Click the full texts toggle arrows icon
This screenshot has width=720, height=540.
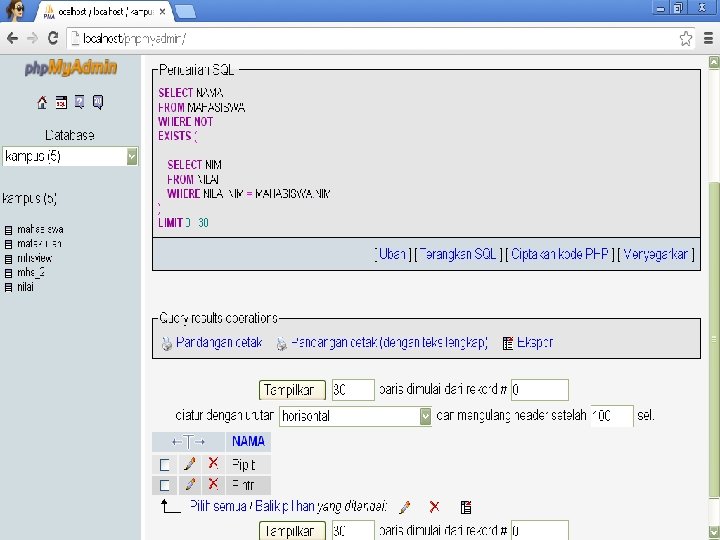click(x=188, y=442)
